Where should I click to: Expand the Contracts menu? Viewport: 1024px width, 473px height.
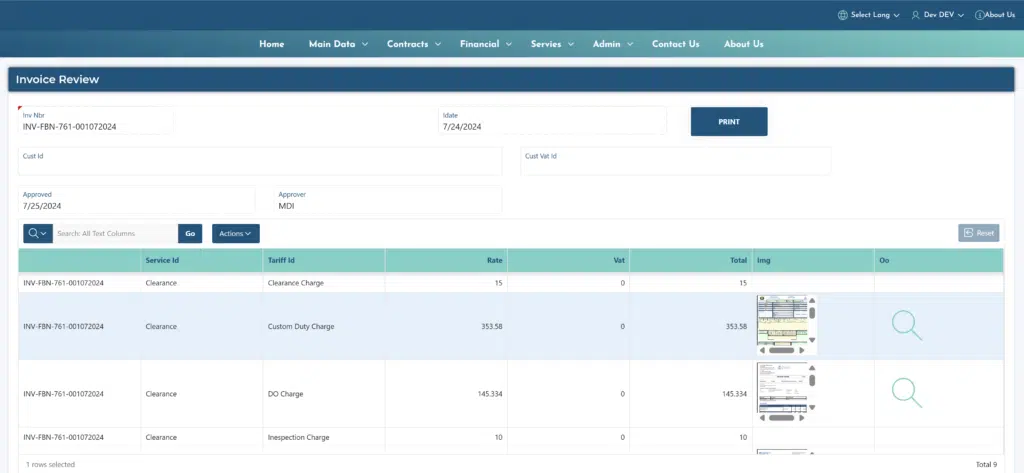click(414, 44)
